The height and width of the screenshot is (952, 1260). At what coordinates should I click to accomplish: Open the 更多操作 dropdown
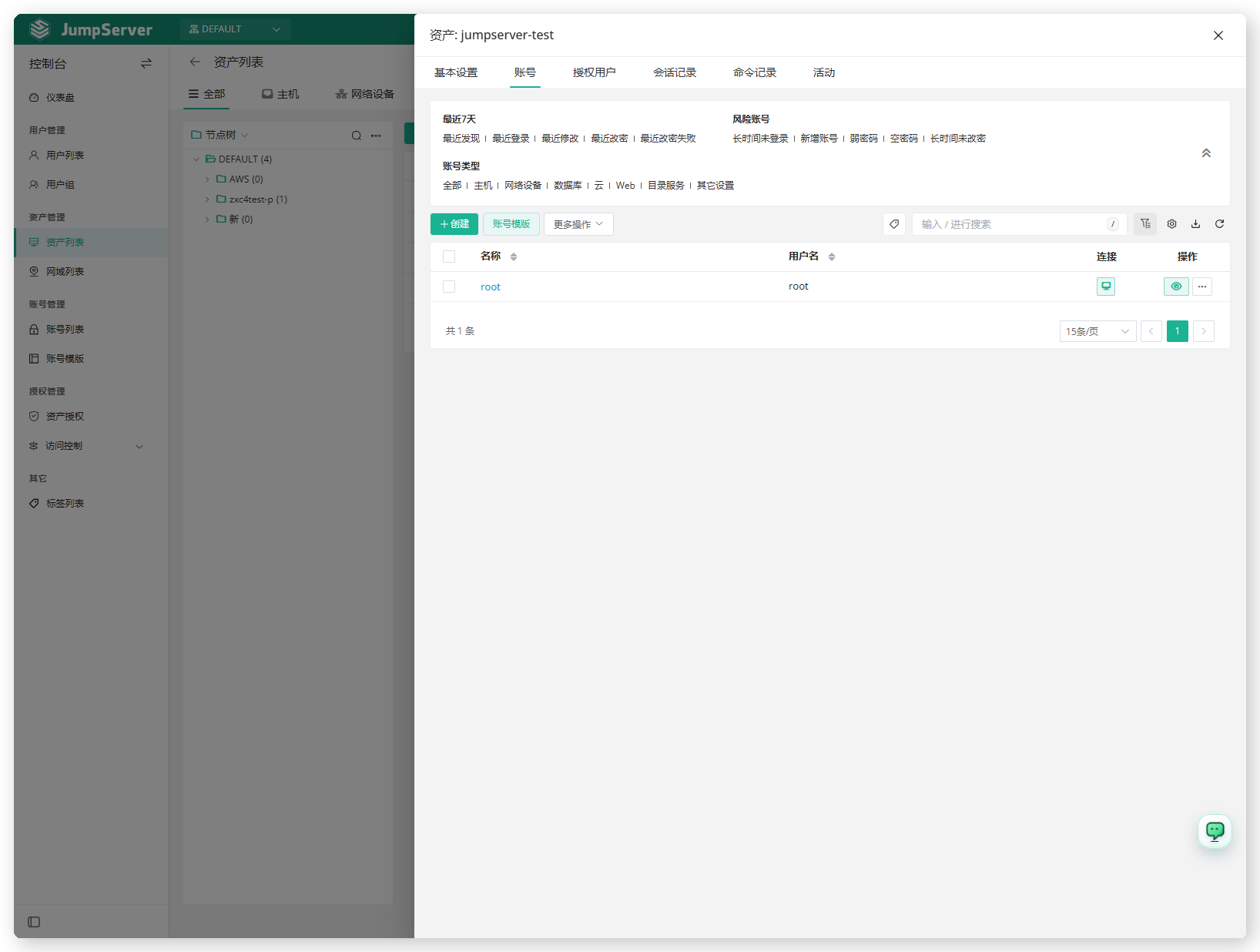pos(578,224)
